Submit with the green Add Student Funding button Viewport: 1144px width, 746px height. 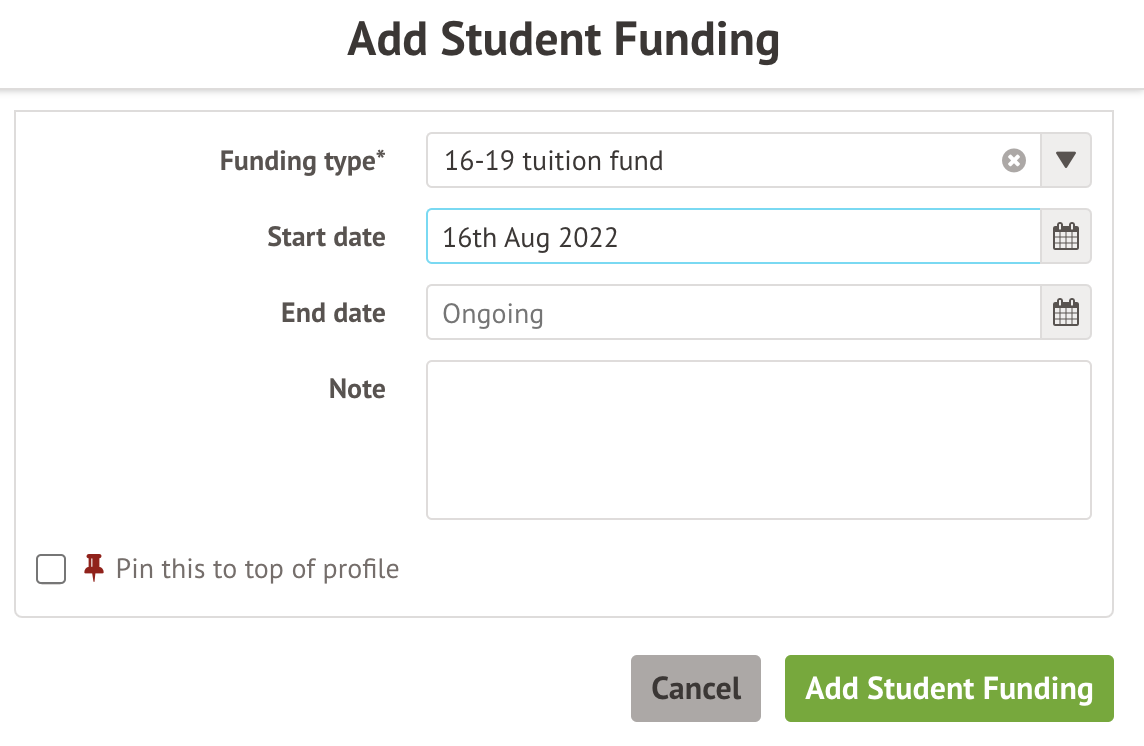[x=949, y=688]
